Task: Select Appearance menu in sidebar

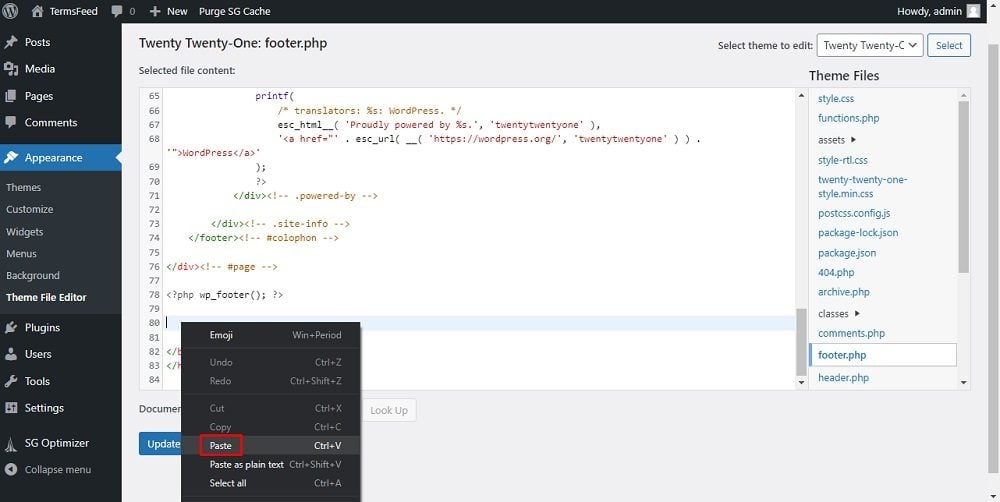Action: click(x=61, y=158)
